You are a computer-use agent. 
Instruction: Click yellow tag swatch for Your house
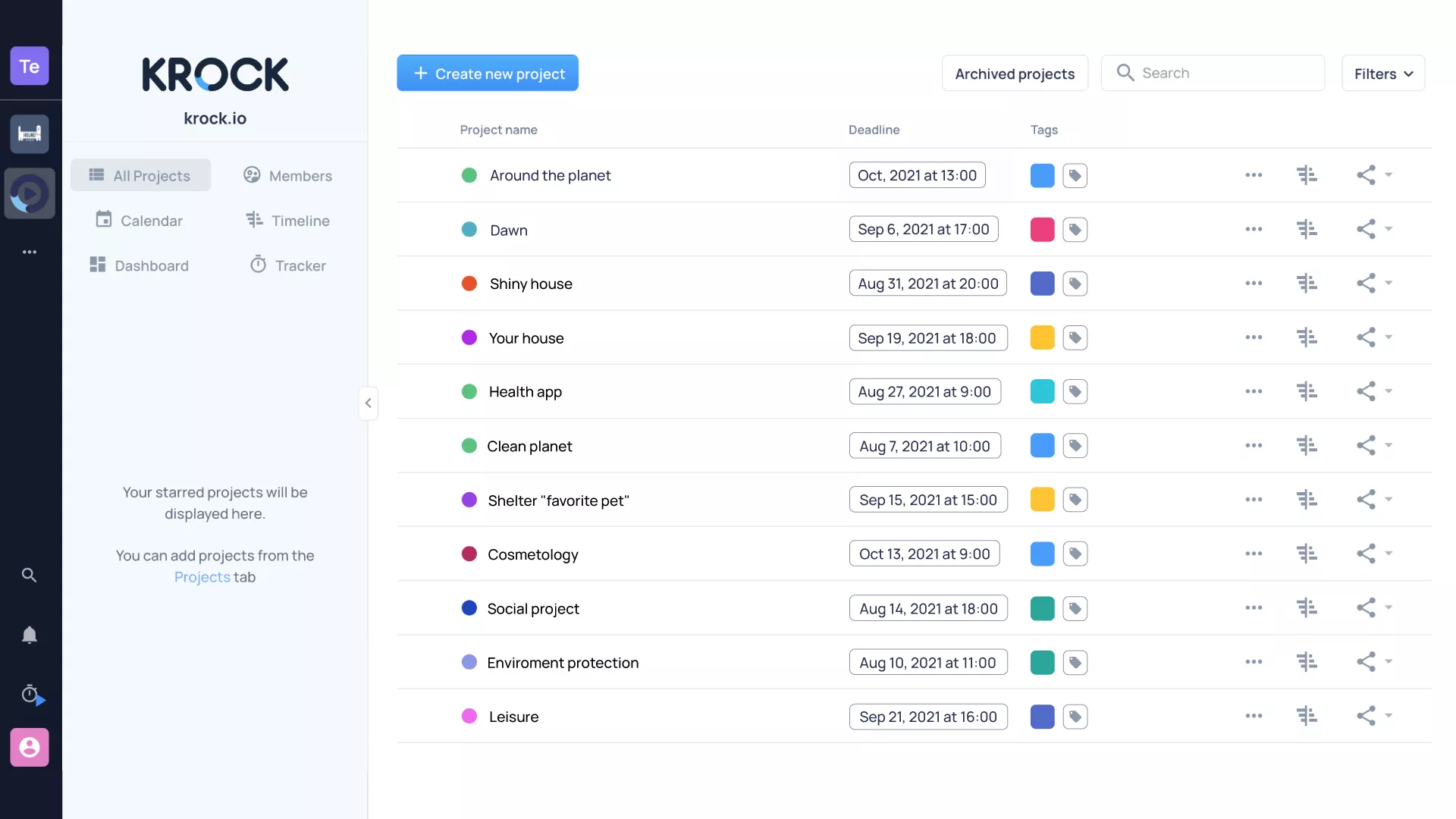point(1042,337)
